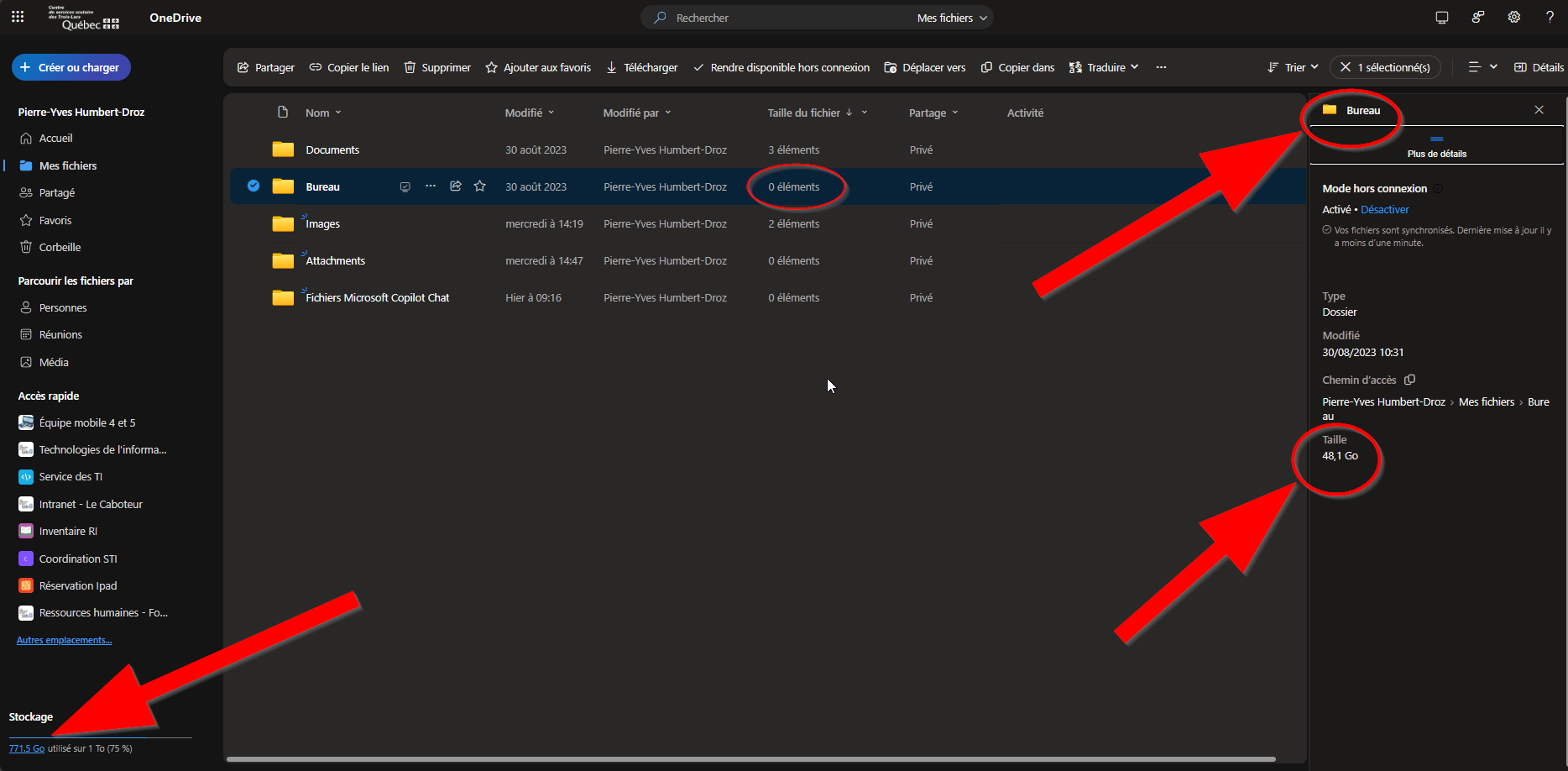
Task: Open the Partage column filter dropdown
Action: coord(933,113)
